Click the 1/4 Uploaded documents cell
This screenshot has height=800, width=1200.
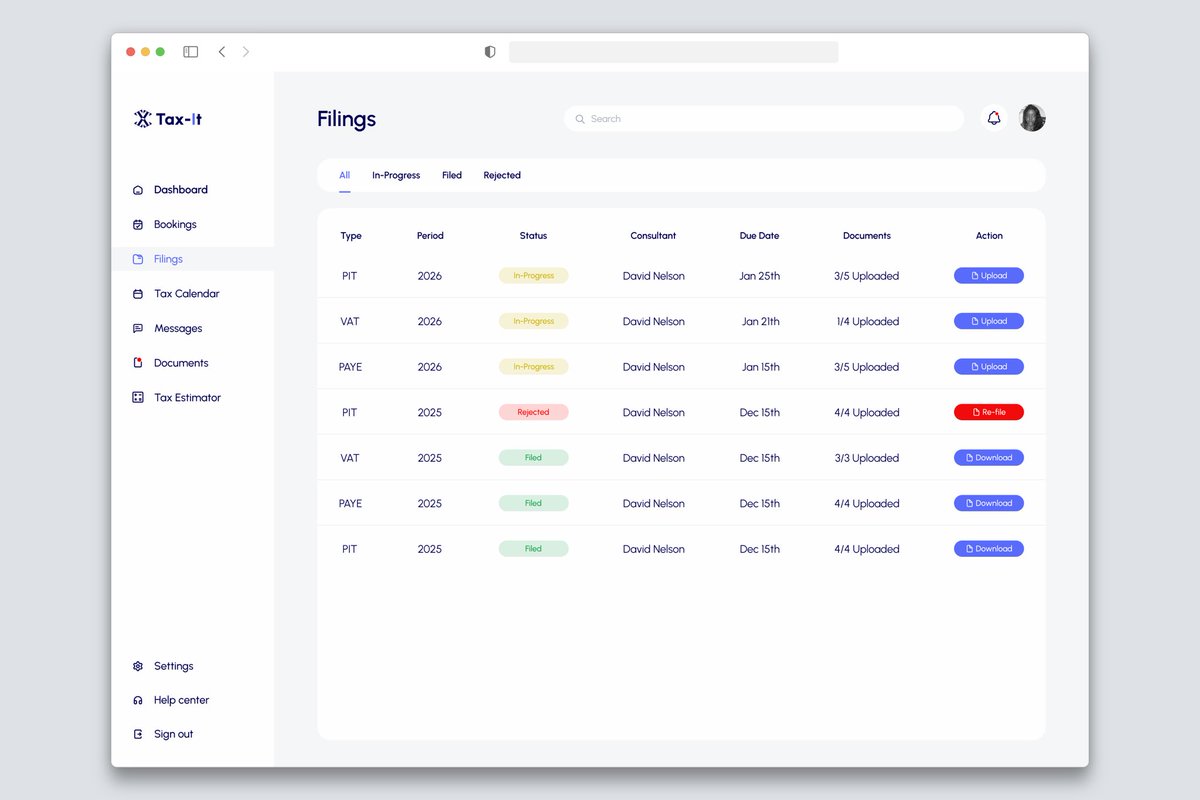pyautogui.click(x=868, y=321)
